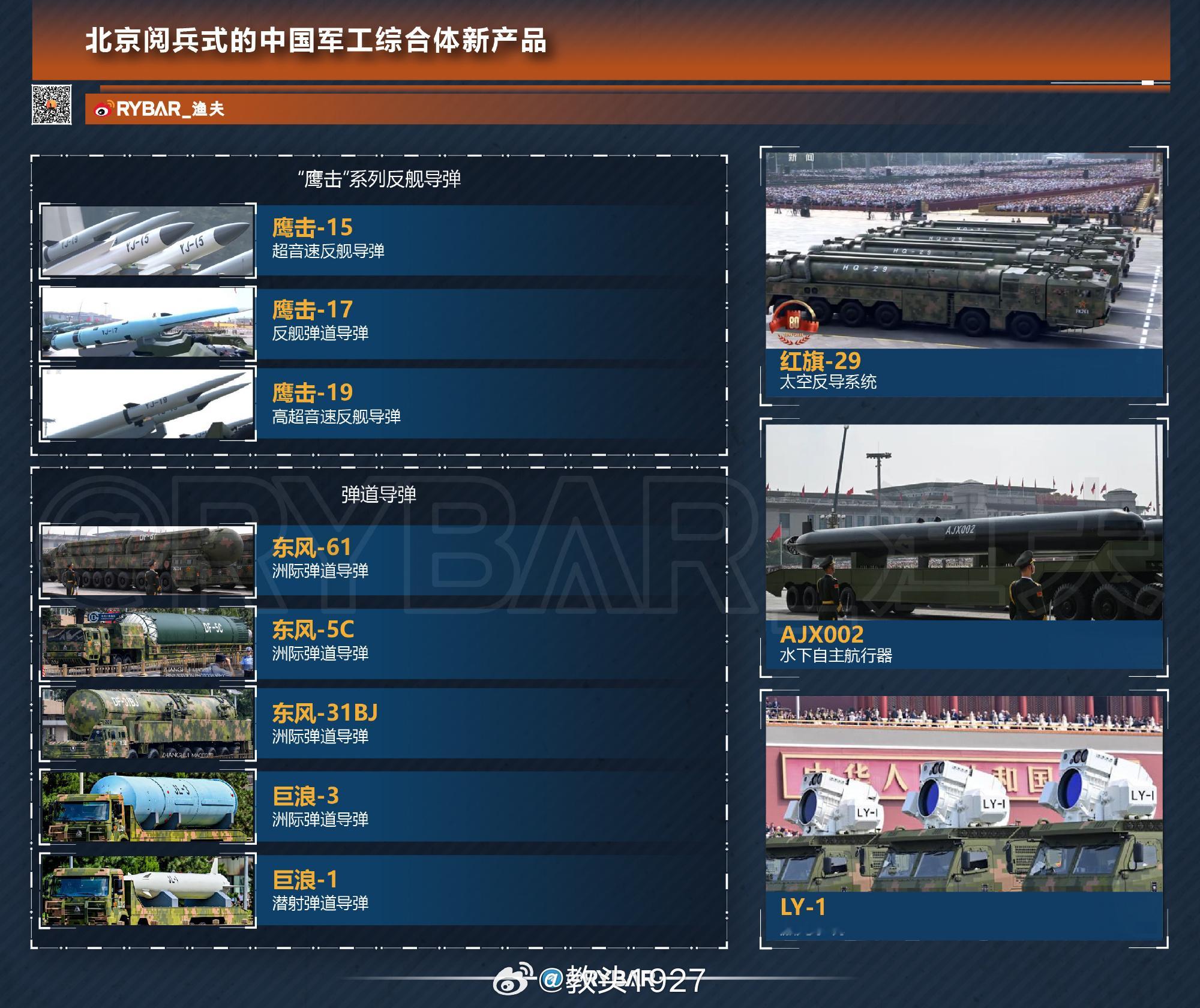The height and width of the screenshot is (1008, 1200).
Task: Click the 80th anniversary emblem on 红旗-29 photo
Action: click(x=794, y=323)
